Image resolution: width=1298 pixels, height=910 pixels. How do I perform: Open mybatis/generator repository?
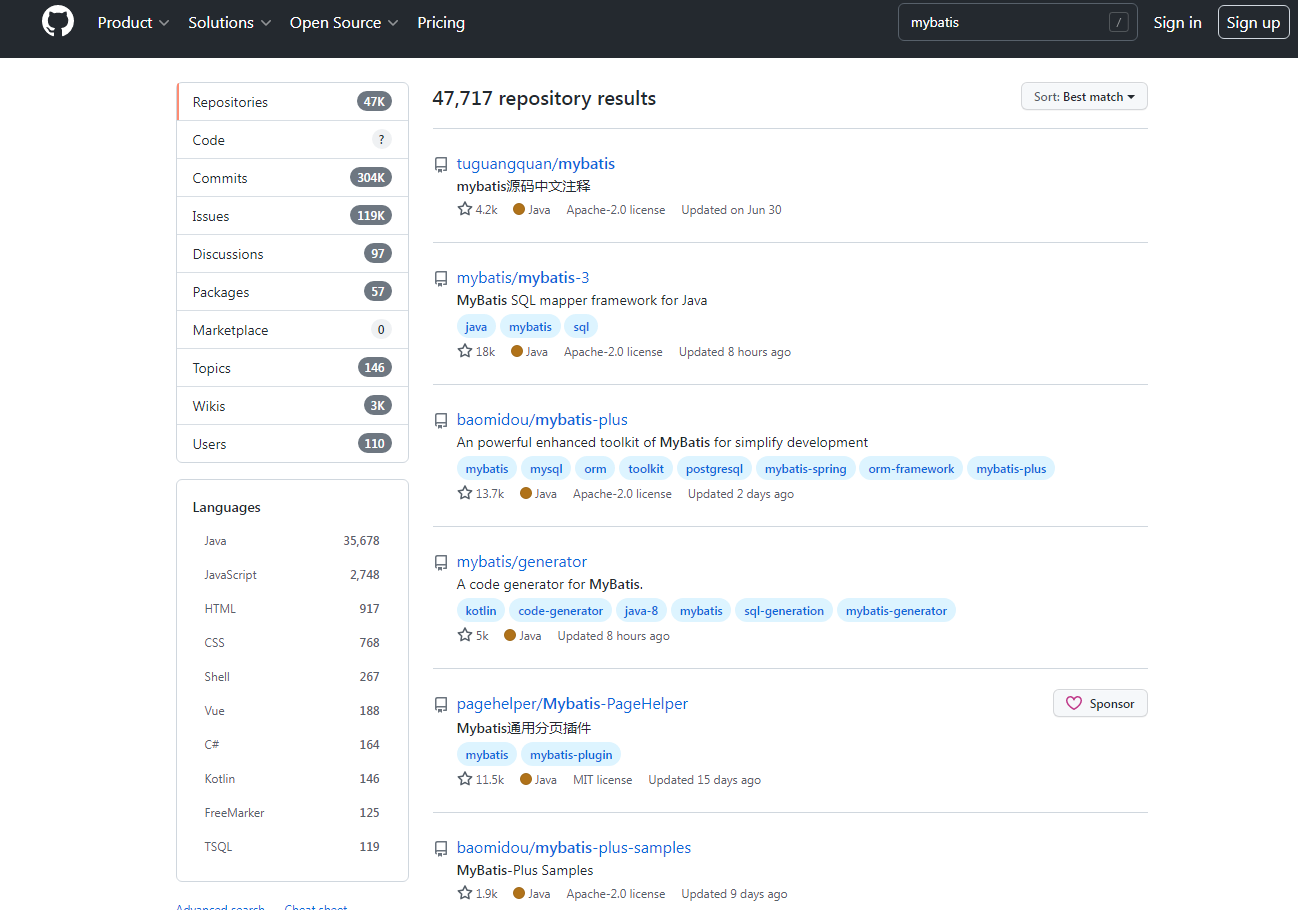pos(522,562)
